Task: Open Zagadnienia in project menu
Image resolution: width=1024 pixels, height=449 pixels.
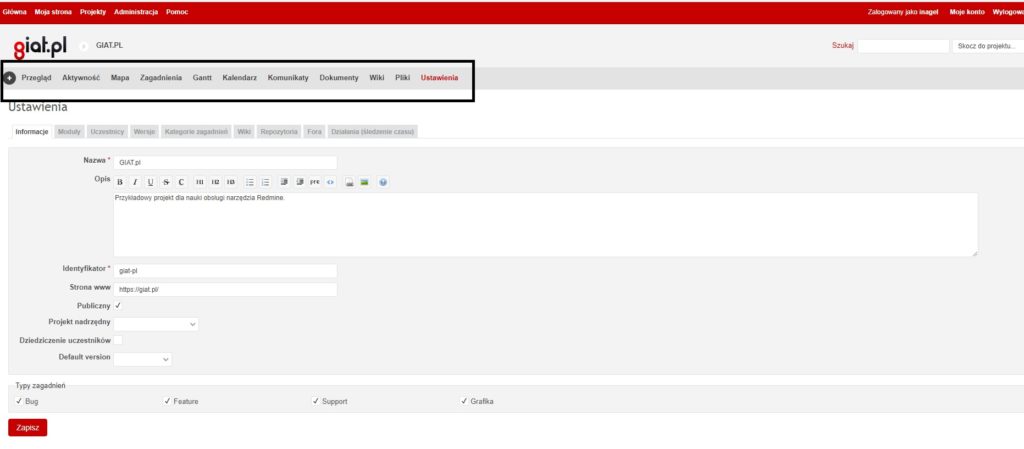Action: click(x=161, y=78)
